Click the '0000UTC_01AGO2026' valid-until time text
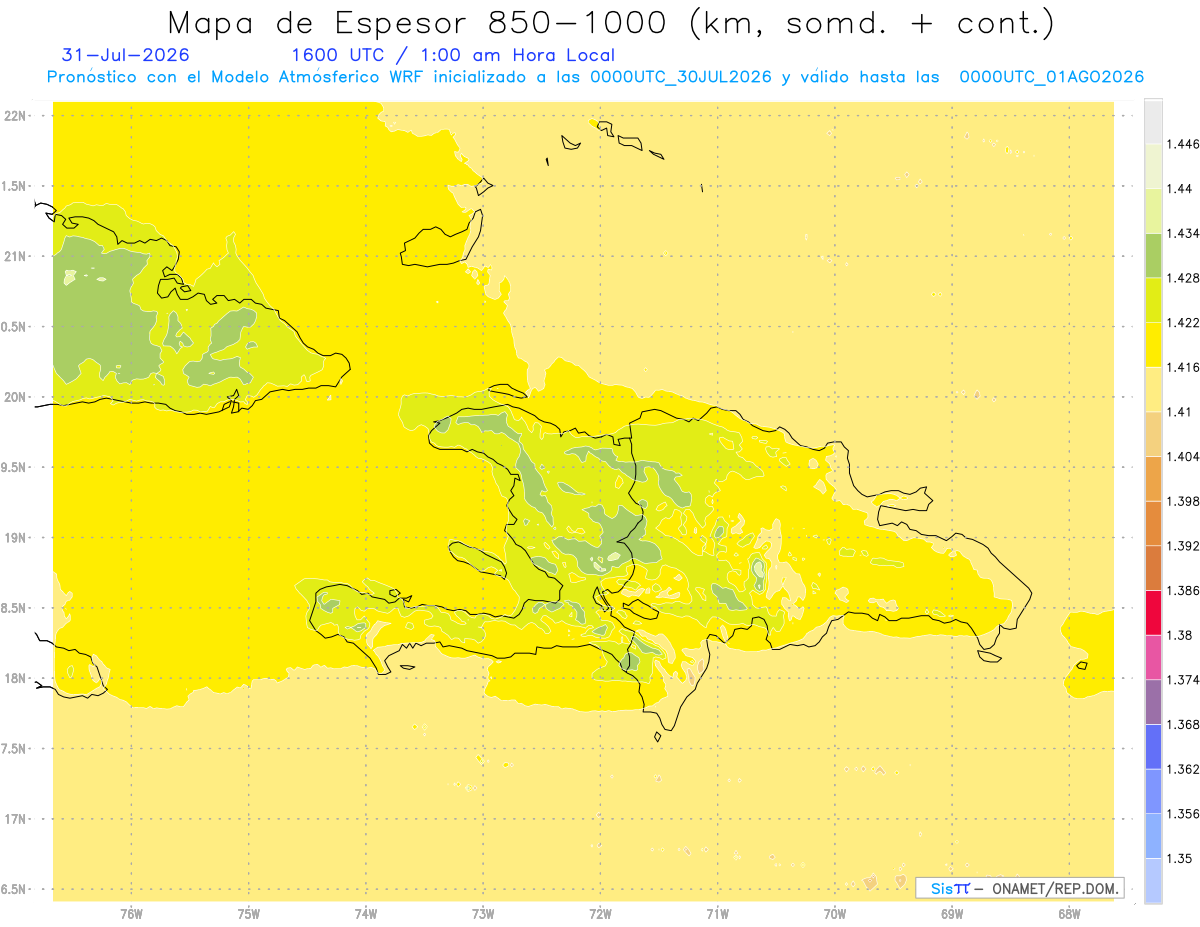Screen dimensions: 1200x927 (x=1052, y=77)
